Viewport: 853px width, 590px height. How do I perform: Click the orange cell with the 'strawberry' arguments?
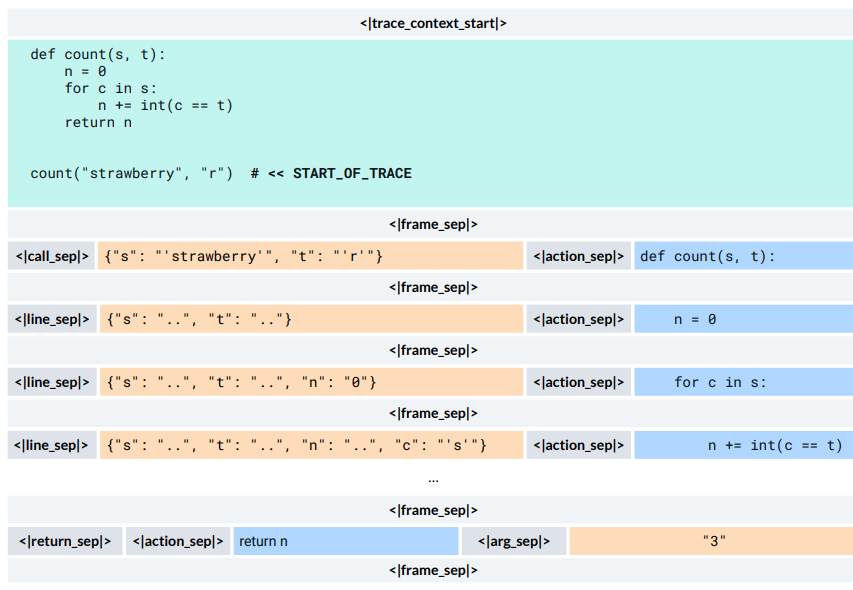[310, 256]
